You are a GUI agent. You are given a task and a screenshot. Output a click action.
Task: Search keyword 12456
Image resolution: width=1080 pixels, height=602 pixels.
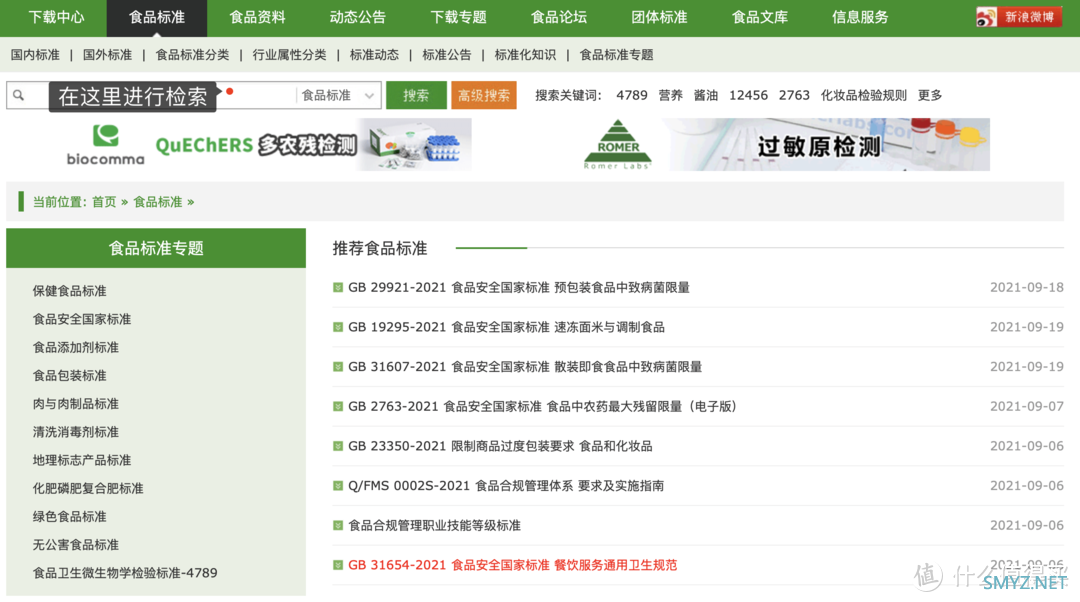[x=748, y=95]
